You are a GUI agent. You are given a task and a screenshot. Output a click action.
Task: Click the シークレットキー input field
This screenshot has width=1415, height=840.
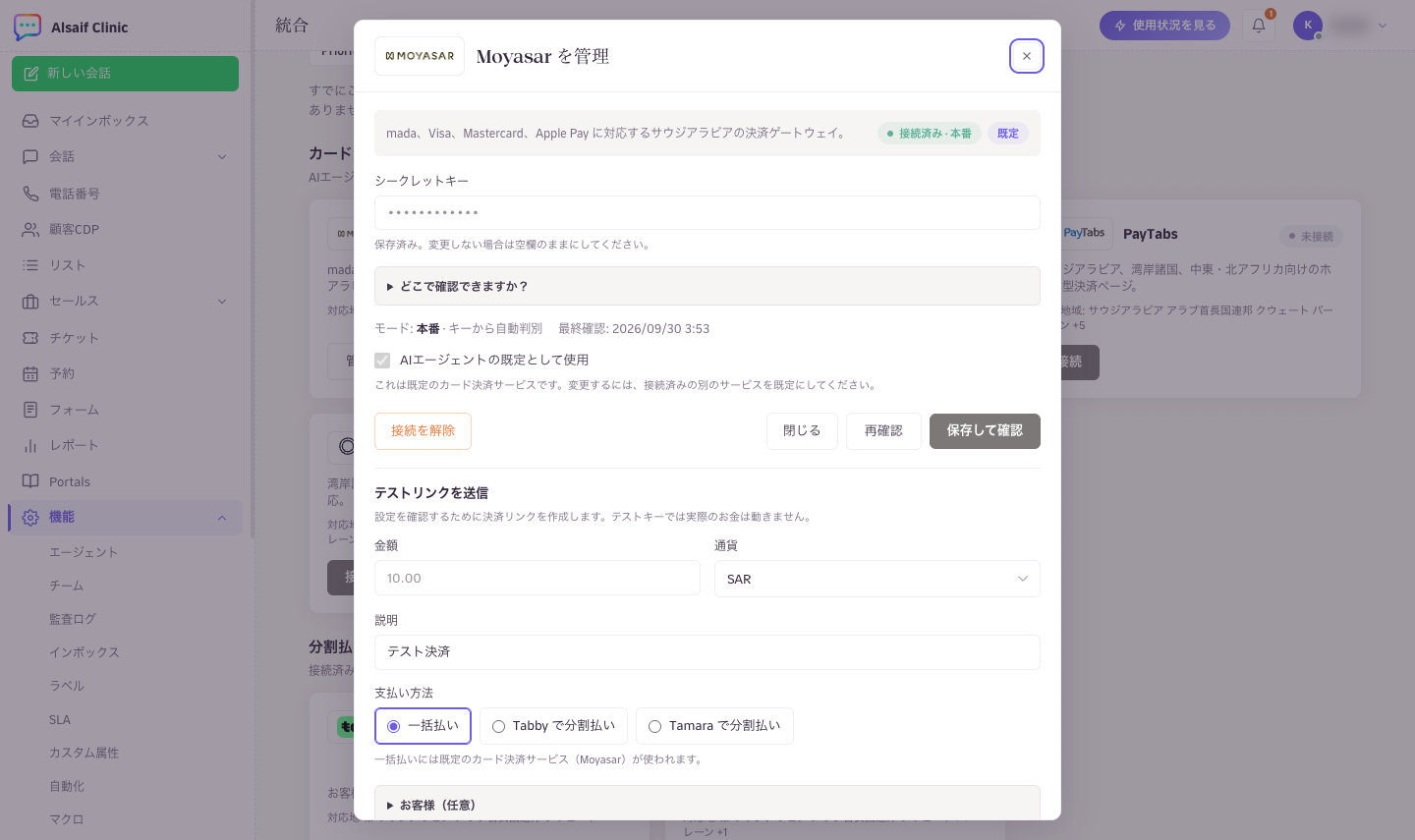point(707,213)
